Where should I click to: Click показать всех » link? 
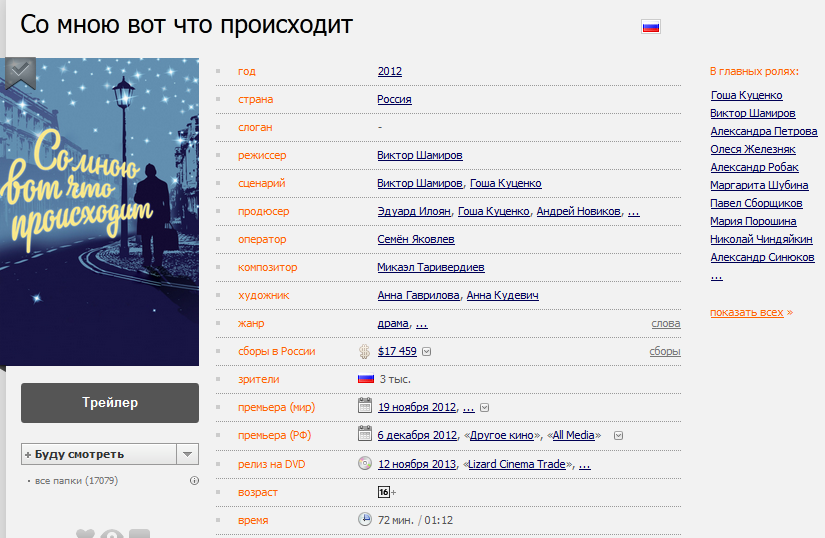tap(751, 312)
